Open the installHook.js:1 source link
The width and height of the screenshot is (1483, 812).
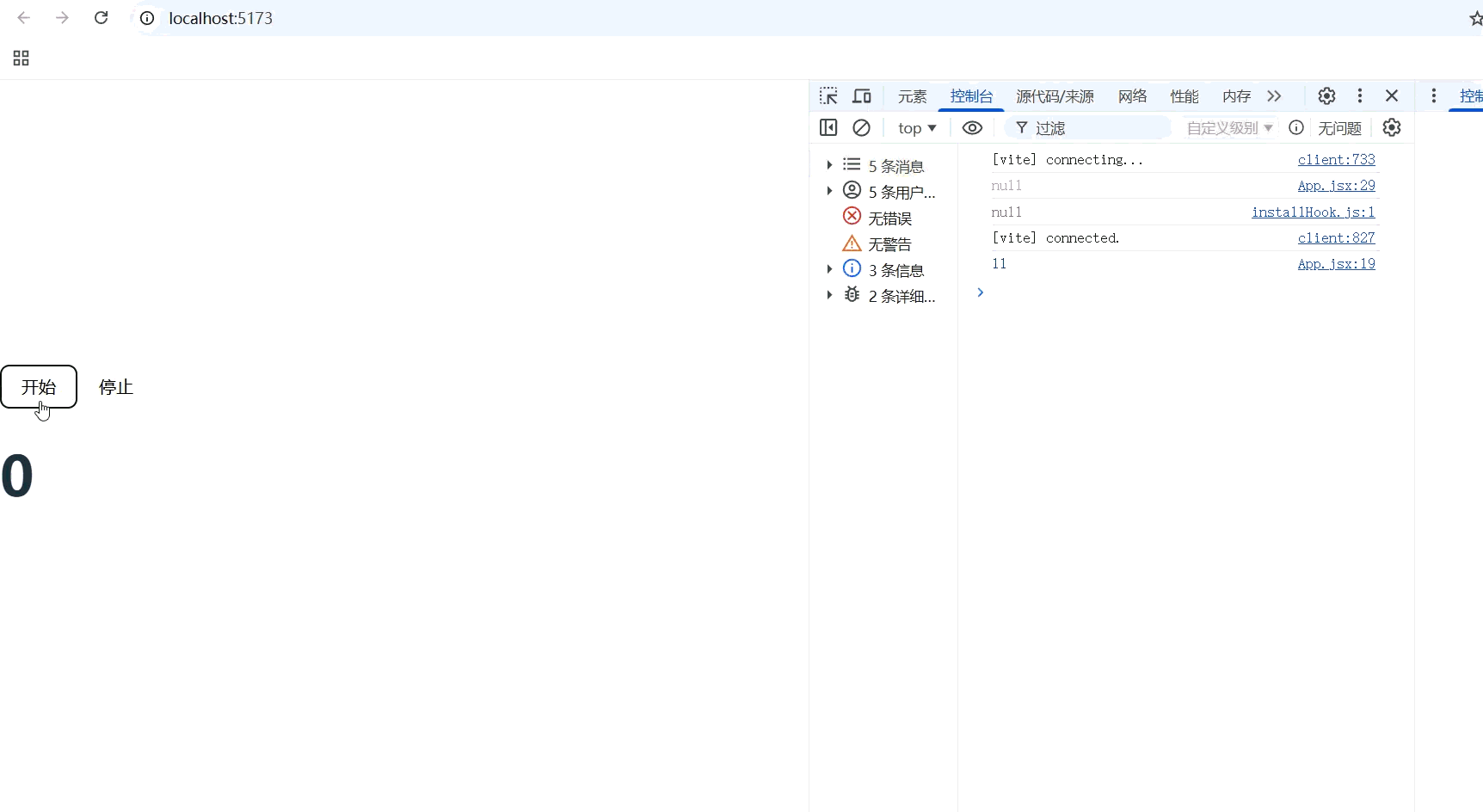[x=1314, y=212]
